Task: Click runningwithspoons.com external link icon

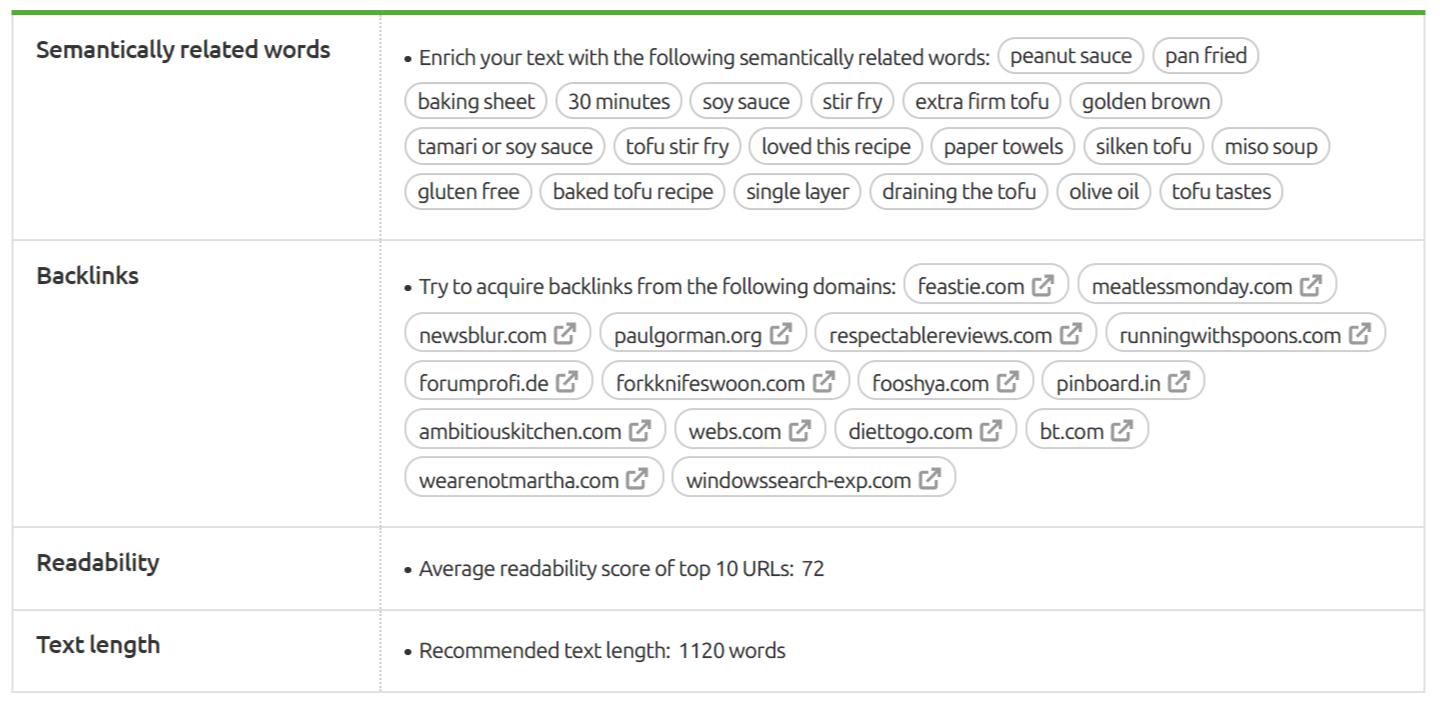Action: tap(1360, 333)
